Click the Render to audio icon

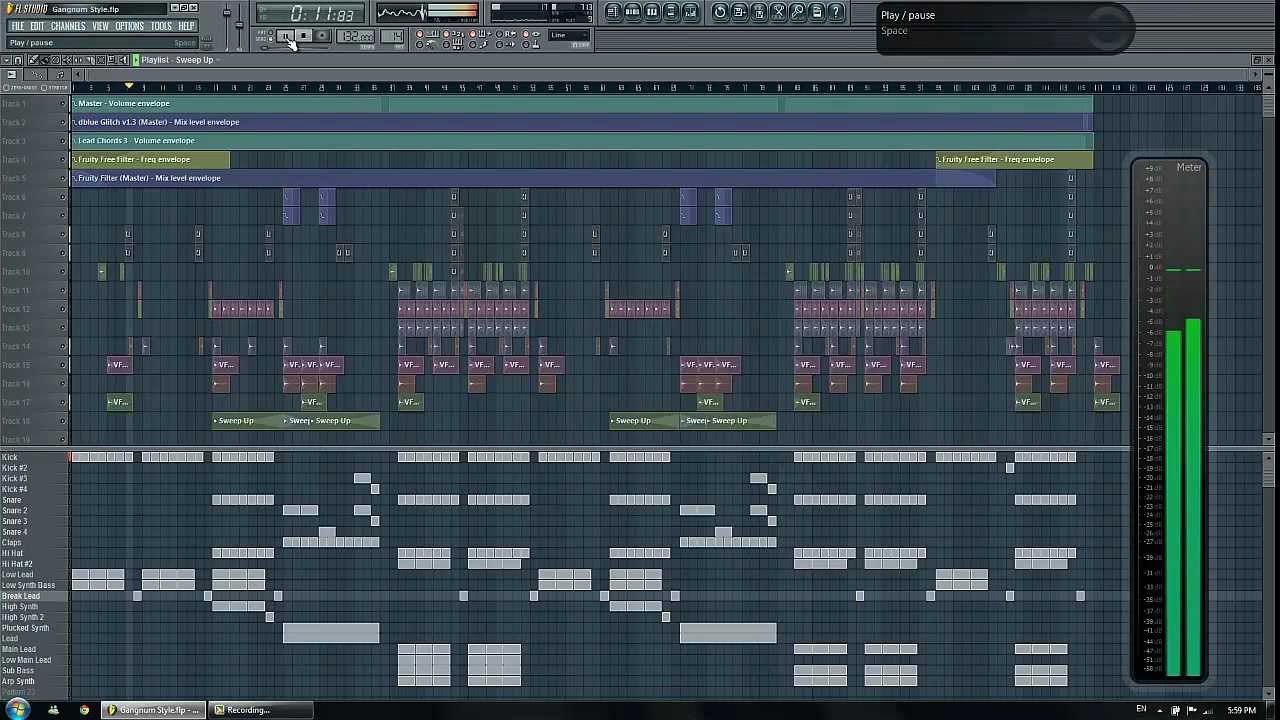click(759, 12)
